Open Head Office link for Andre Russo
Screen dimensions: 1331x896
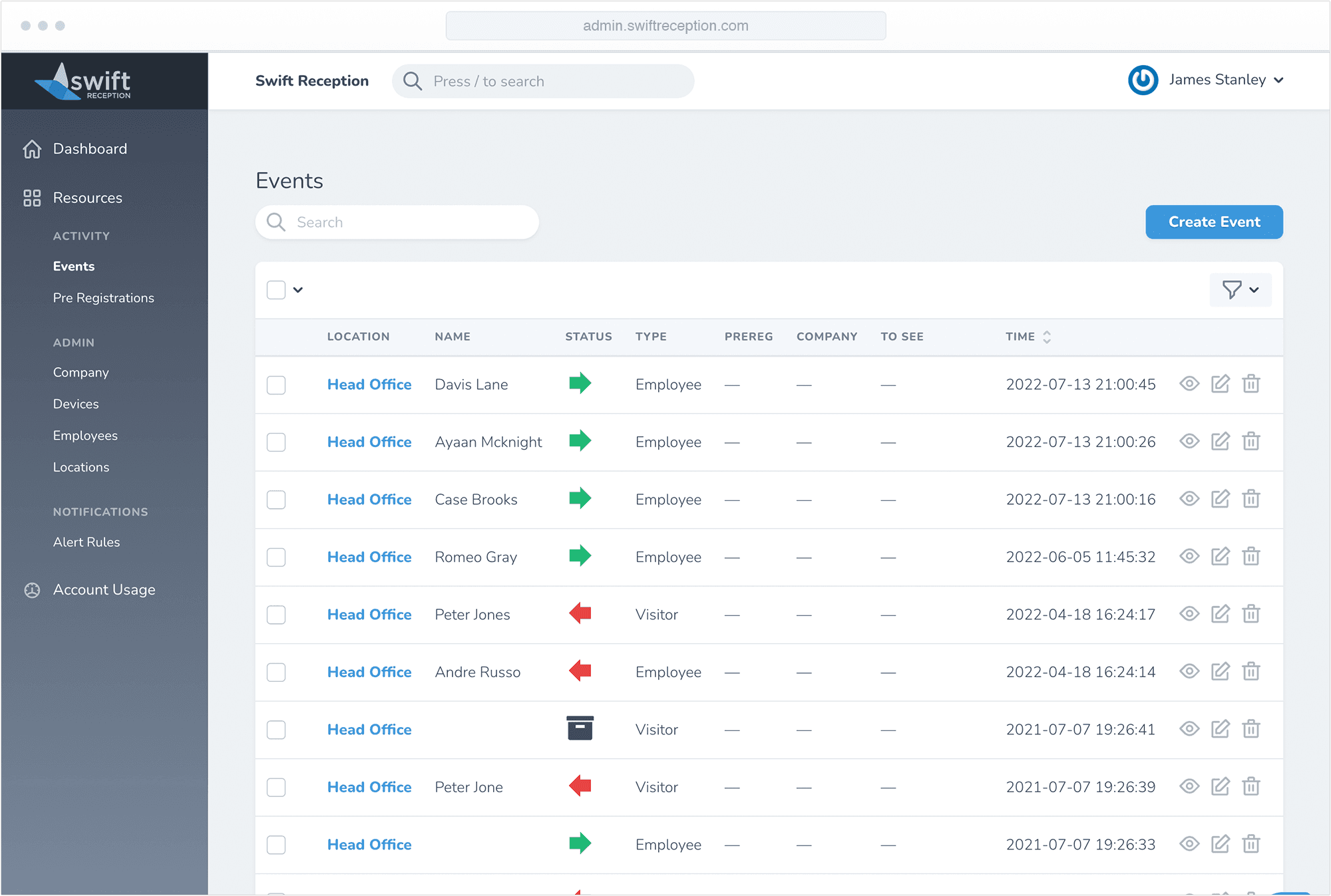tap(369, 672)
